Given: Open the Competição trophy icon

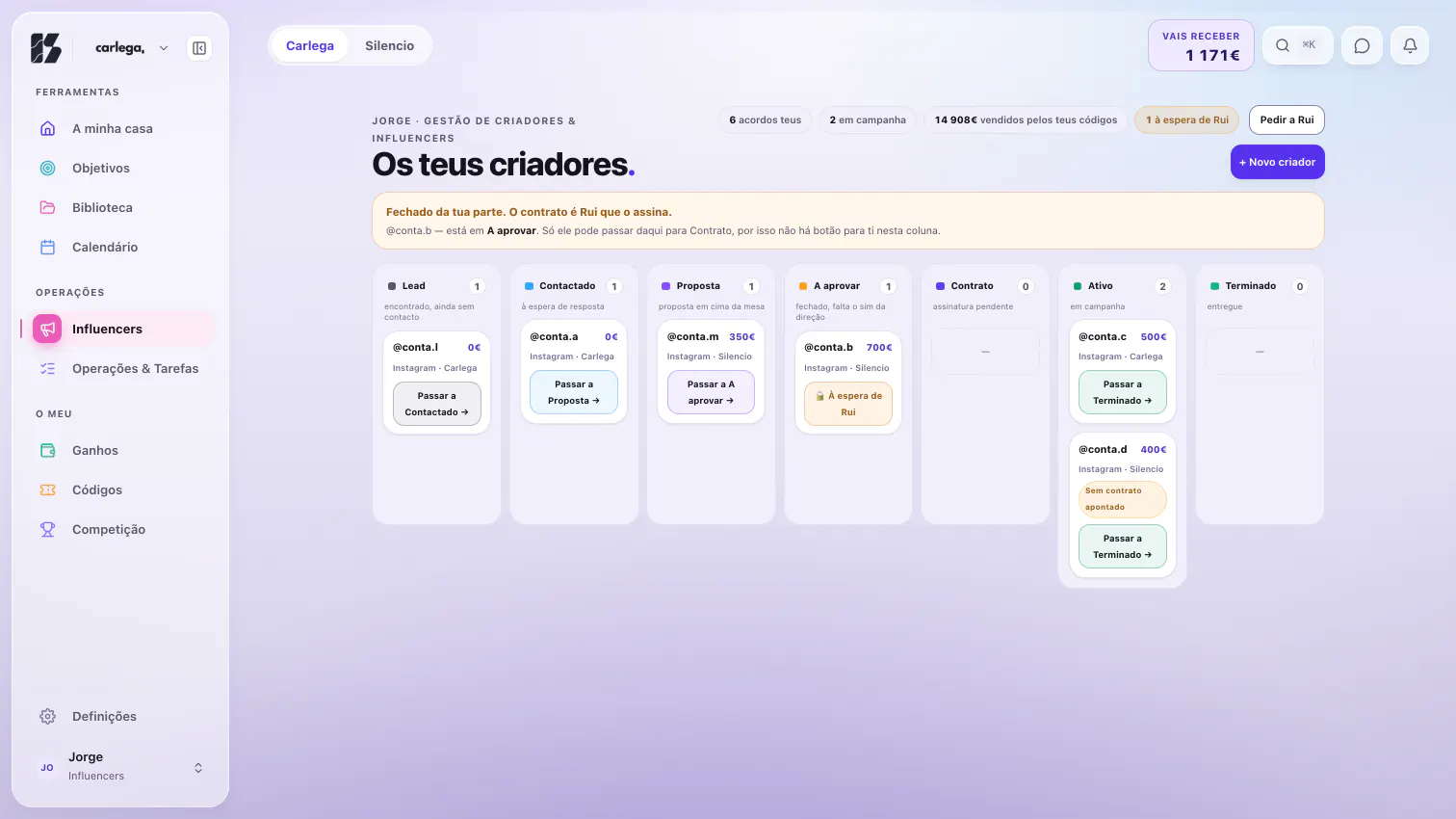Looking at the screenshot, I should (x=47, y=529).
